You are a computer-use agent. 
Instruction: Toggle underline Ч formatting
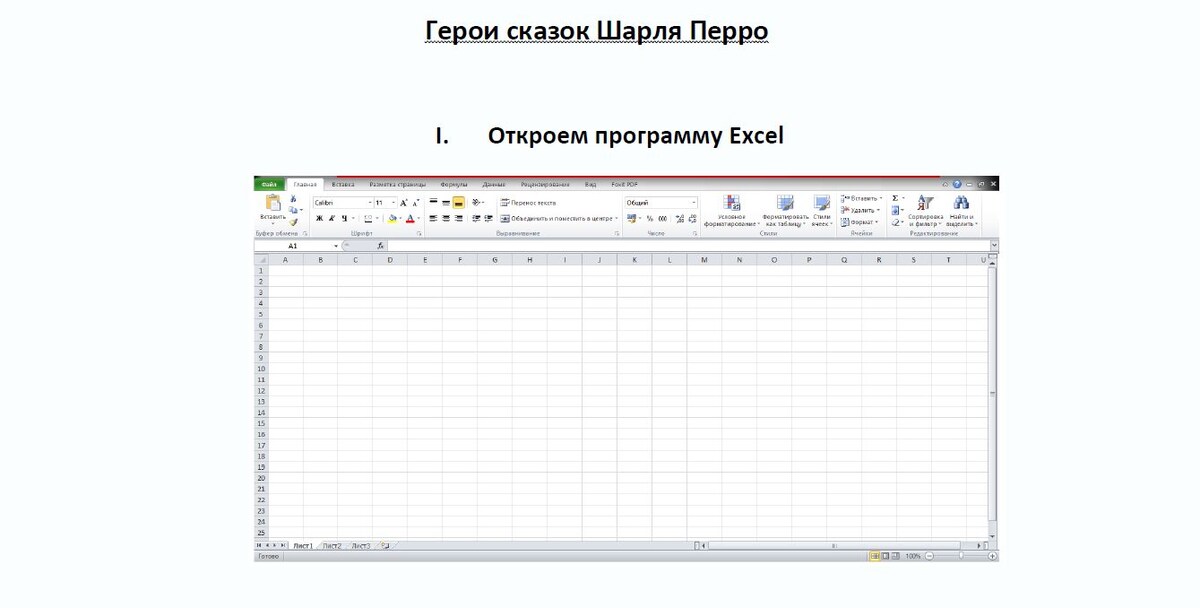pos(344,218)
